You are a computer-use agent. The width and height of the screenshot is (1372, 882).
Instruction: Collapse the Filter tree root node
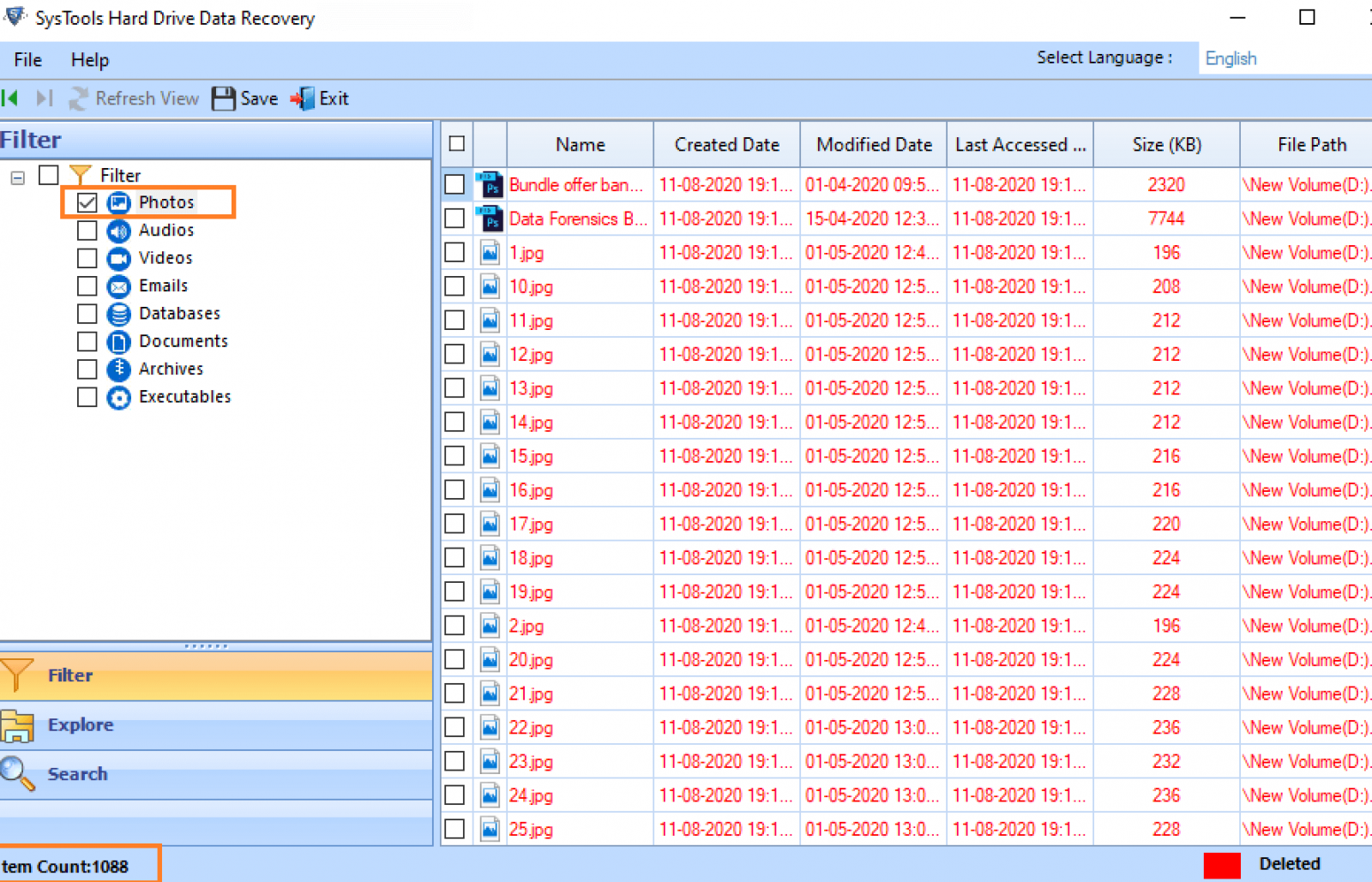tap(18, 177)
